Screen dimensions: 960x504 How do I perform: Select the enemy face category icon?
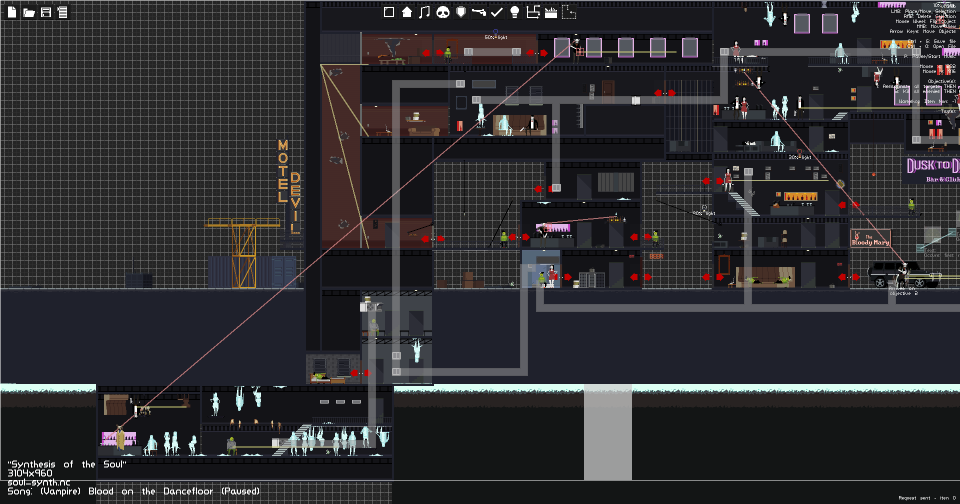[443, 12]
